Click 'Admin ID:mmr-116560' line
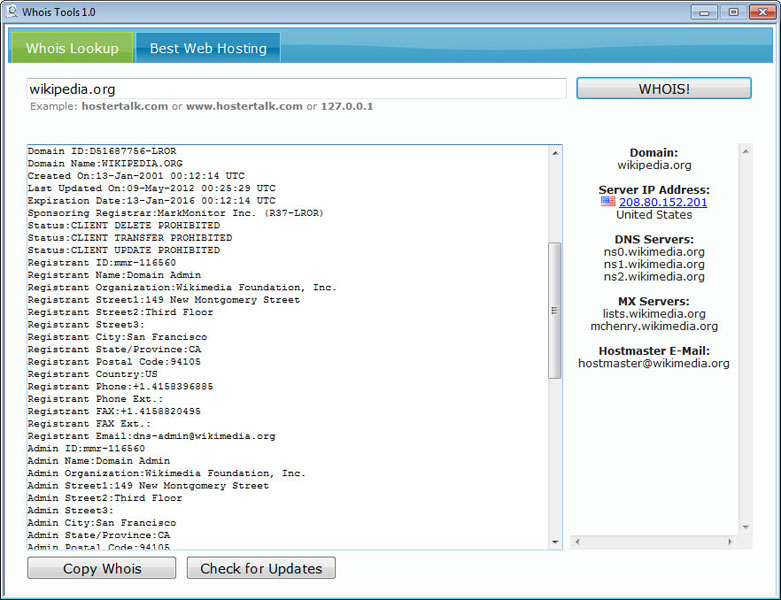Screen dimensions: 781x600 [86, 449]
